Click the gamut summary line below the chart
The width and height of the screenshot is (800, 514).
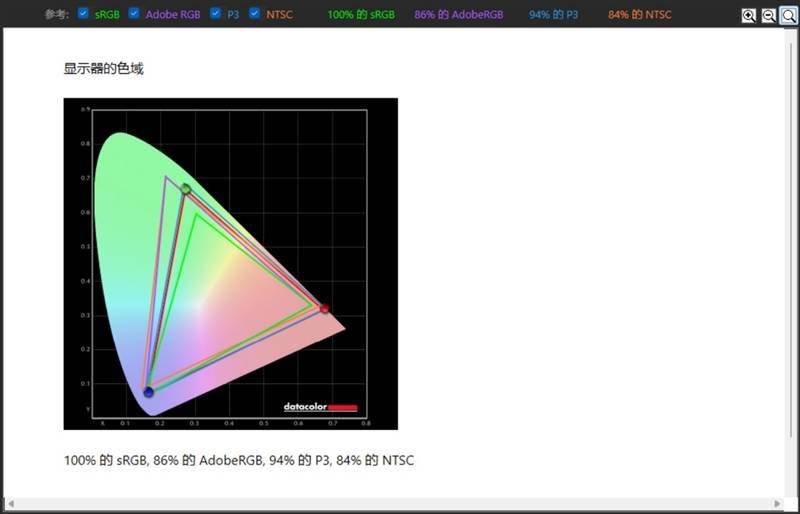click(239, 460)
